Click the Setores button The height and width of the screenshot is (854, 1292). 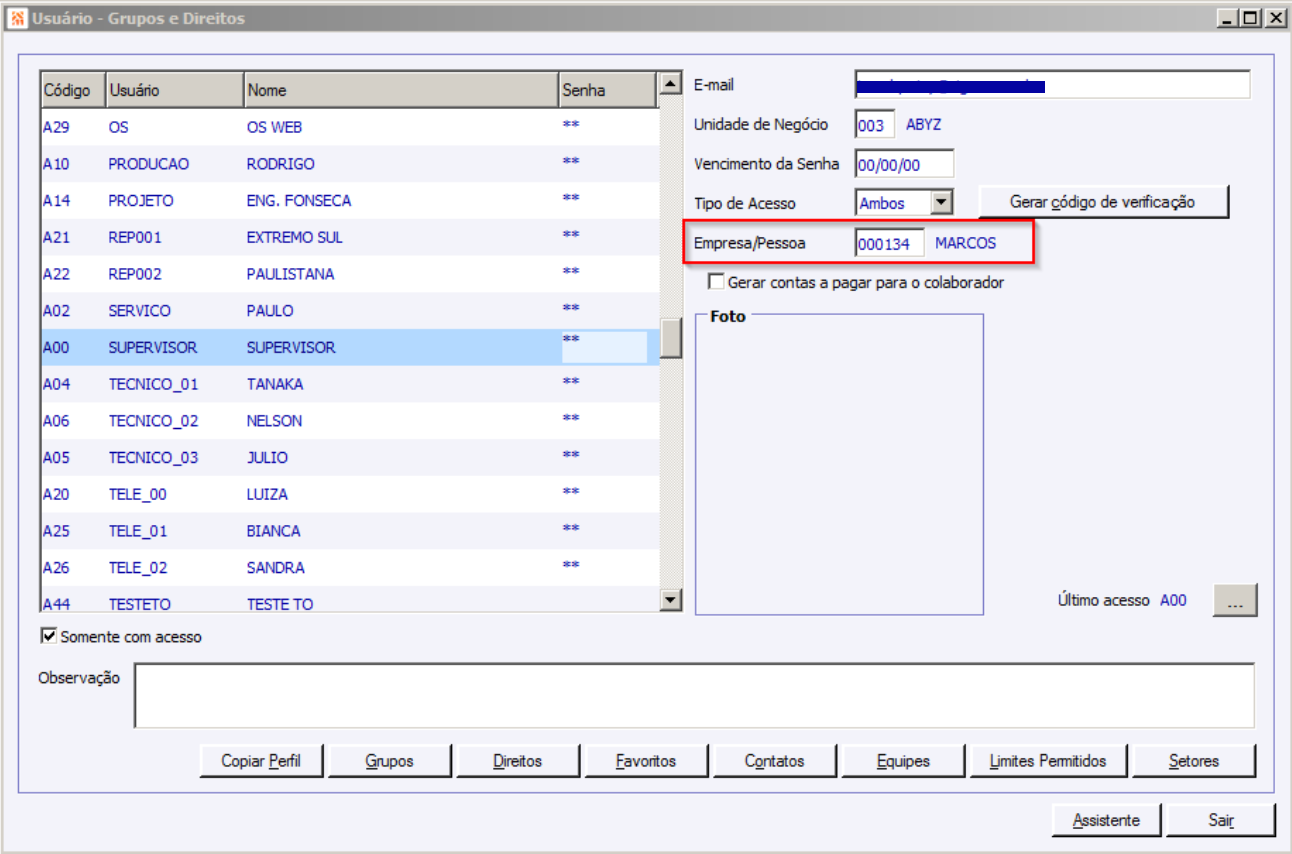pyautogui.click(x=1194, y=761)
